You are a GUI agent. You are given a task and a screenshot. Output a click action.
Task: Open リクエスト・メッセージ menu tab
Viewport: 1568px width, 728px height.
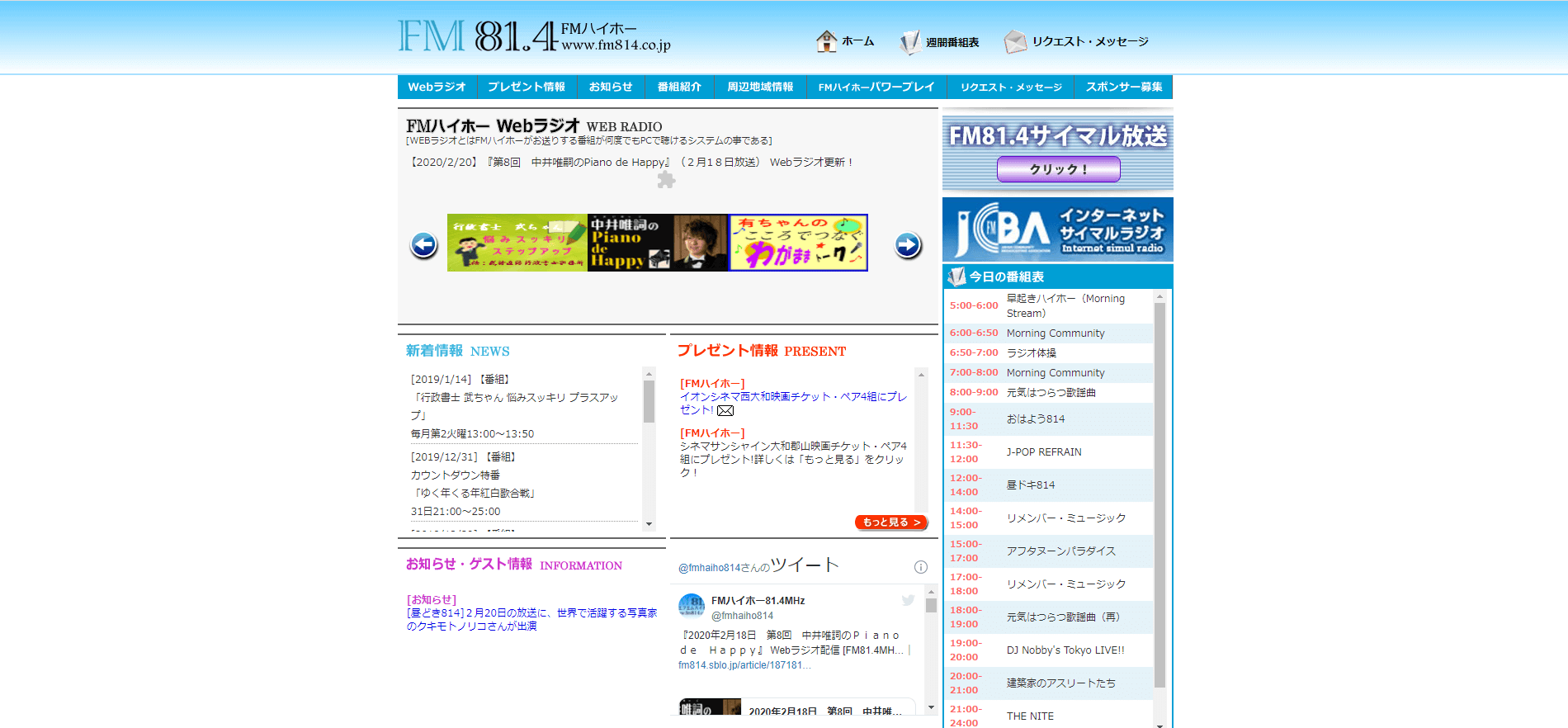coord(1011,87)
